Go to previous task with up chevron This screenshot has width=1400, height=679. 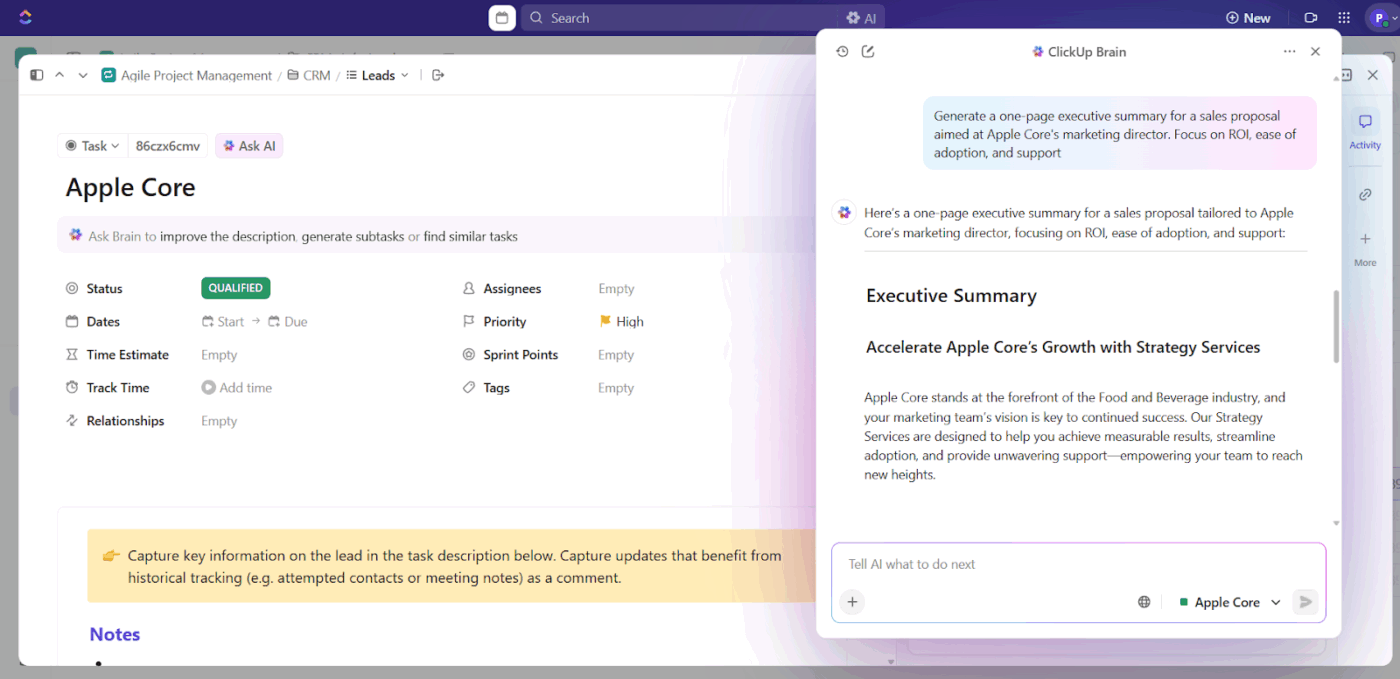click(60, 75)
